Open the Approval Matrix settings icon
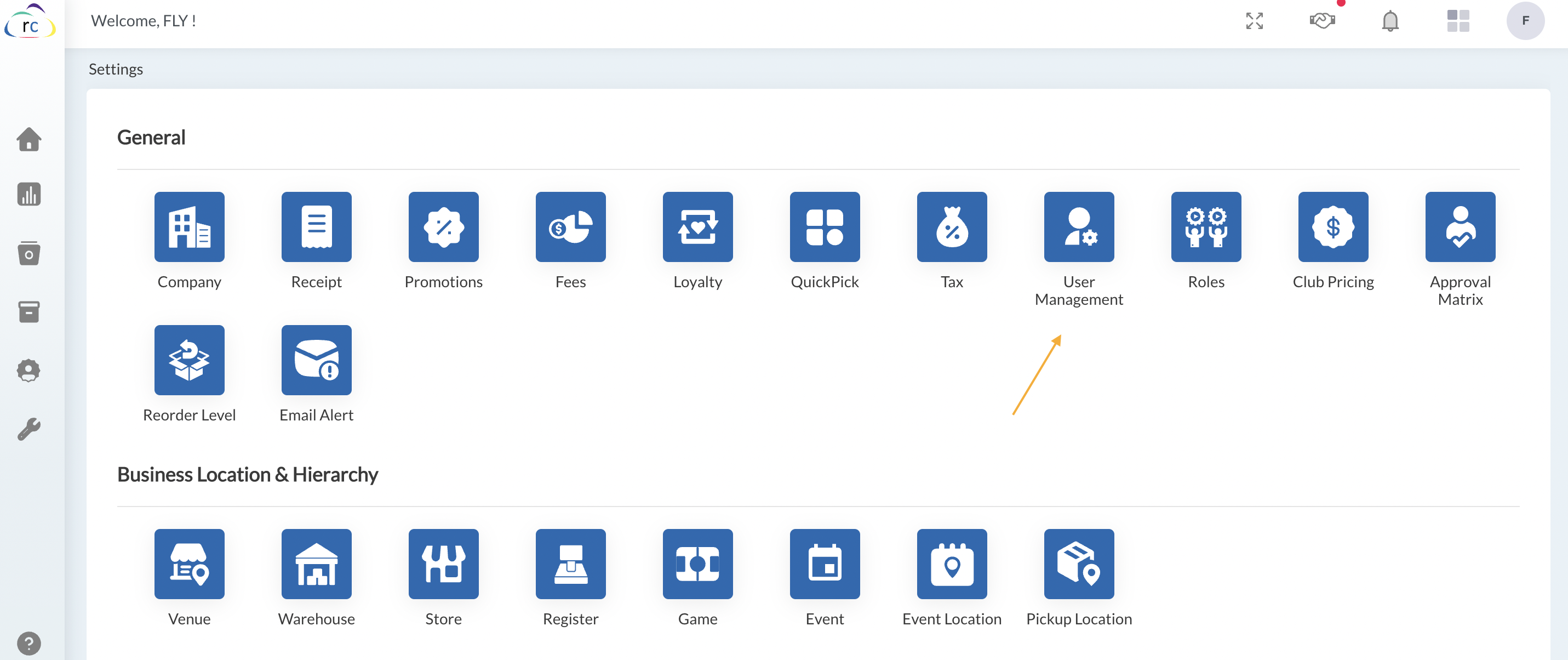Screen dimensions: 1568x660 pyautogui.click(x=1459, y=226)
